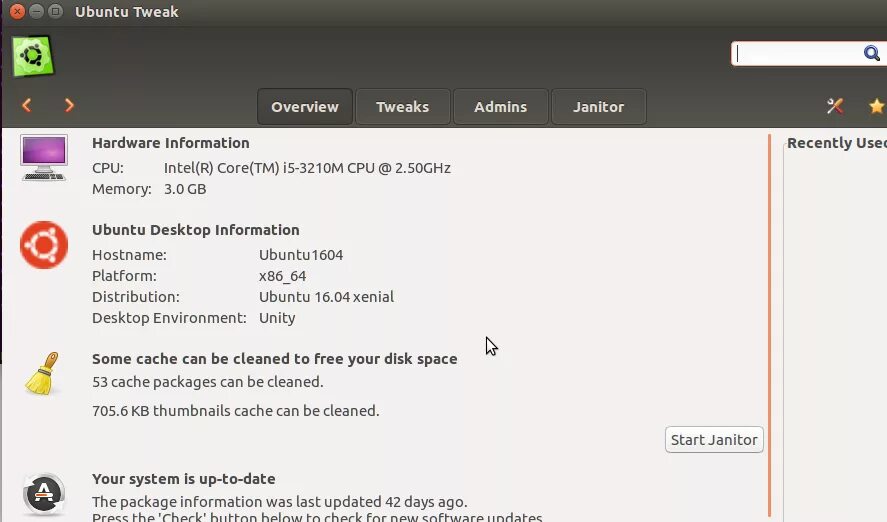887x522 pixels.
Task: Select '53 cache packages can be cleaned.'
Action: click(208, 382)
